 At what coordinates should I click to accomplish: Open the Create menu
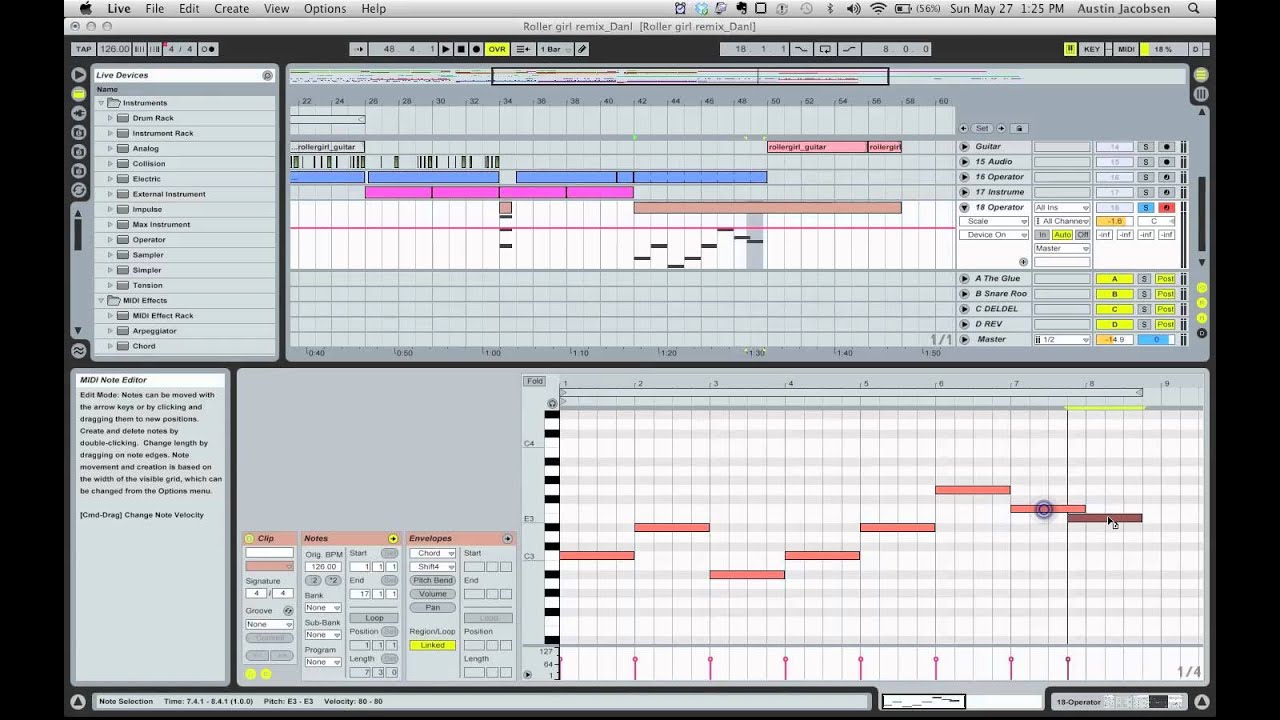click(231, 9)
